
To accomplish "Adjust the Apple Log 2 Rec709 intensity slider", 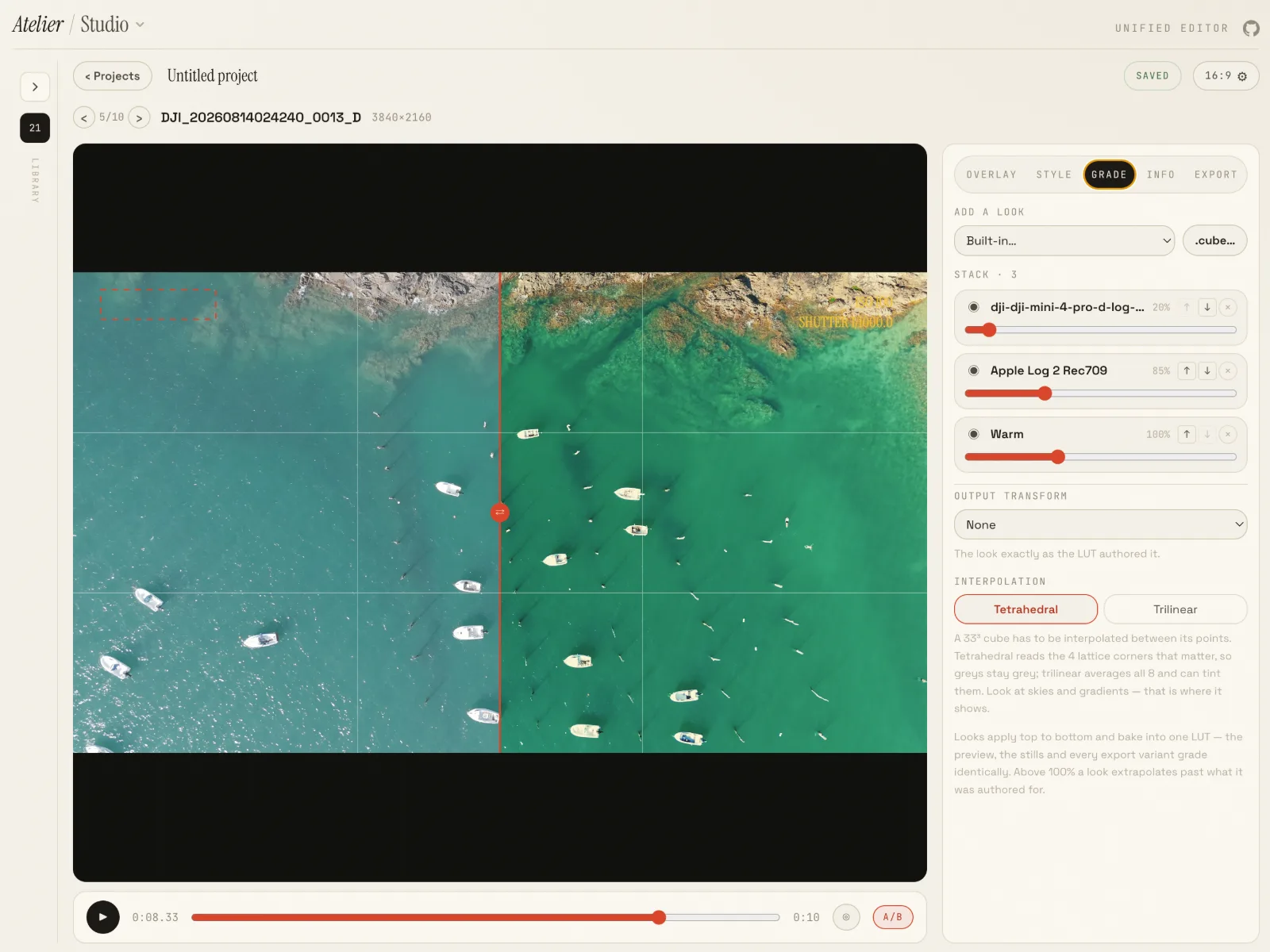I will [x=1101, y=393].
